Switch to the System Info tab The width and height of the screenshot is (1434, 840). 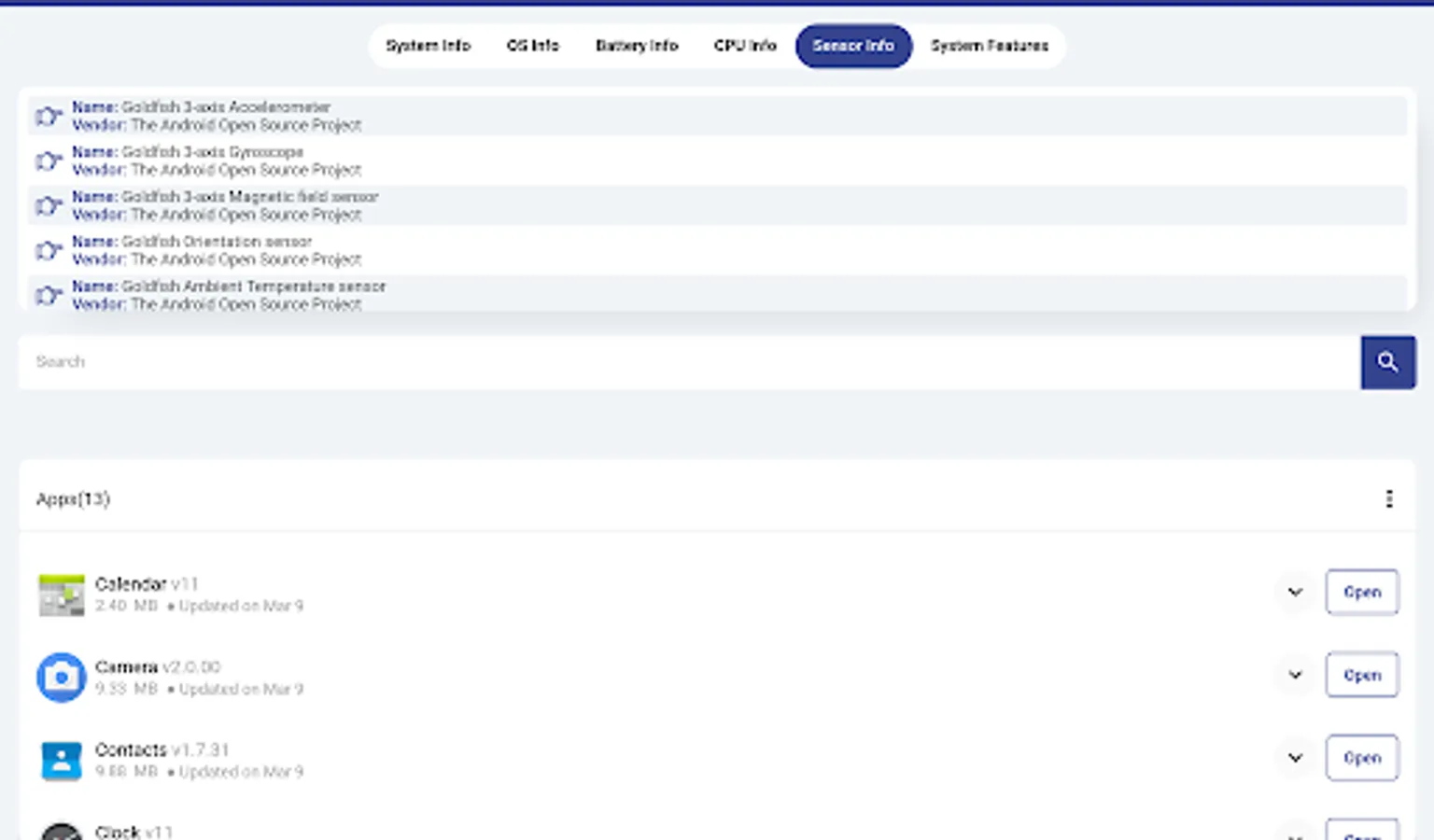pyautogui.click(x=429, y=45)
